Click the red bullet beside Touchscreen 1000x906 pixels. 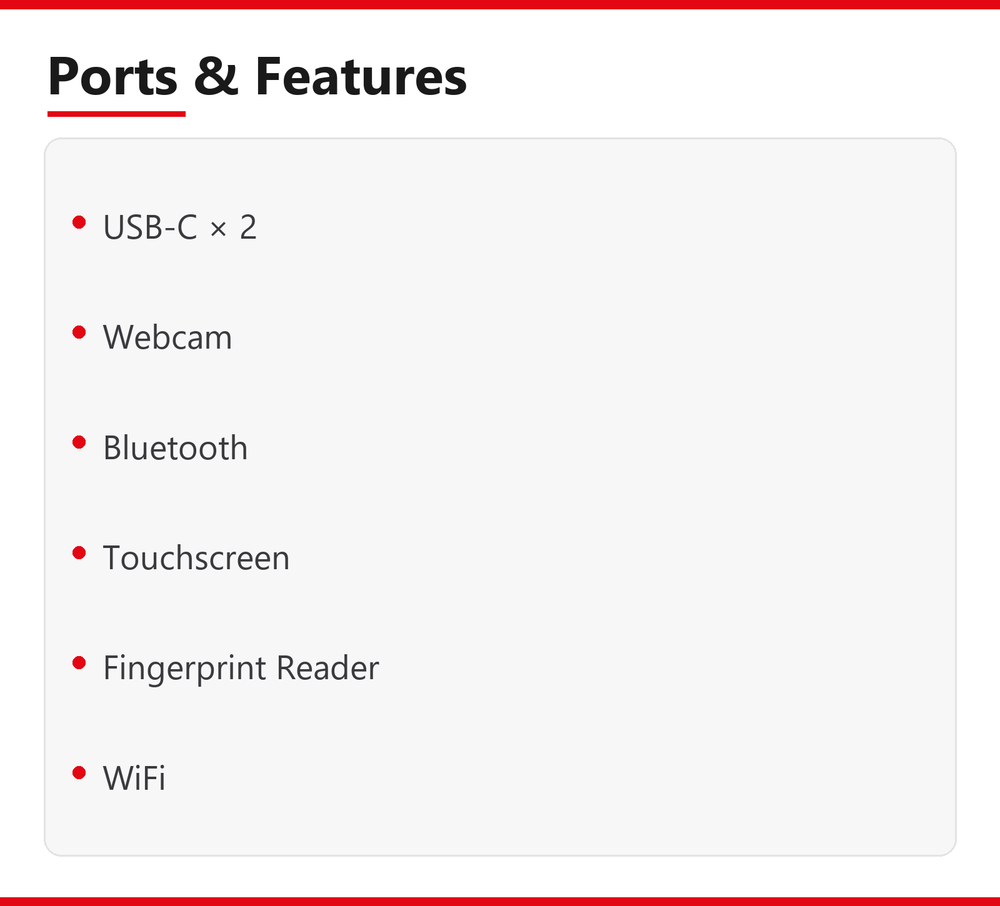pos(79,553)
